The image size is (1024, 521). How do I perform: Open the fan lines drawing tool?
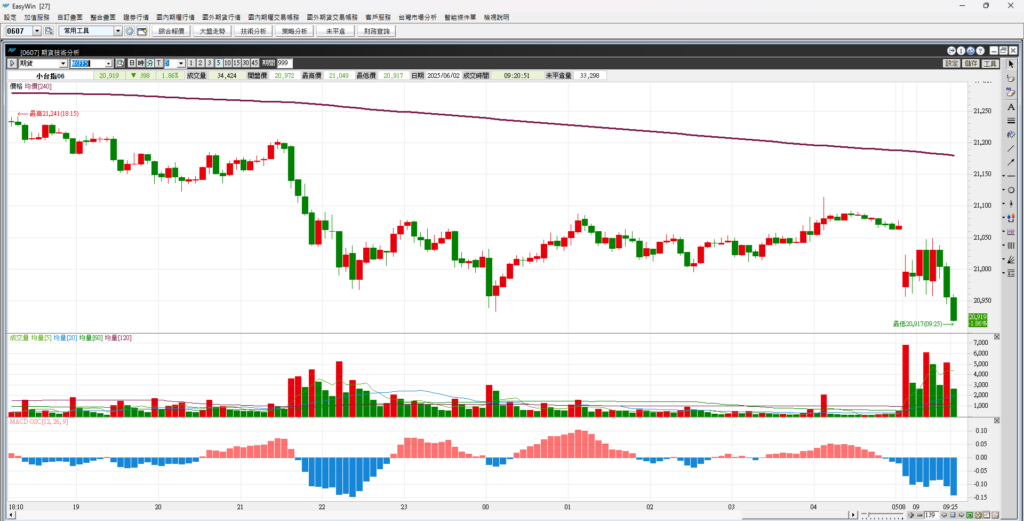click(x=1011, y=259)
